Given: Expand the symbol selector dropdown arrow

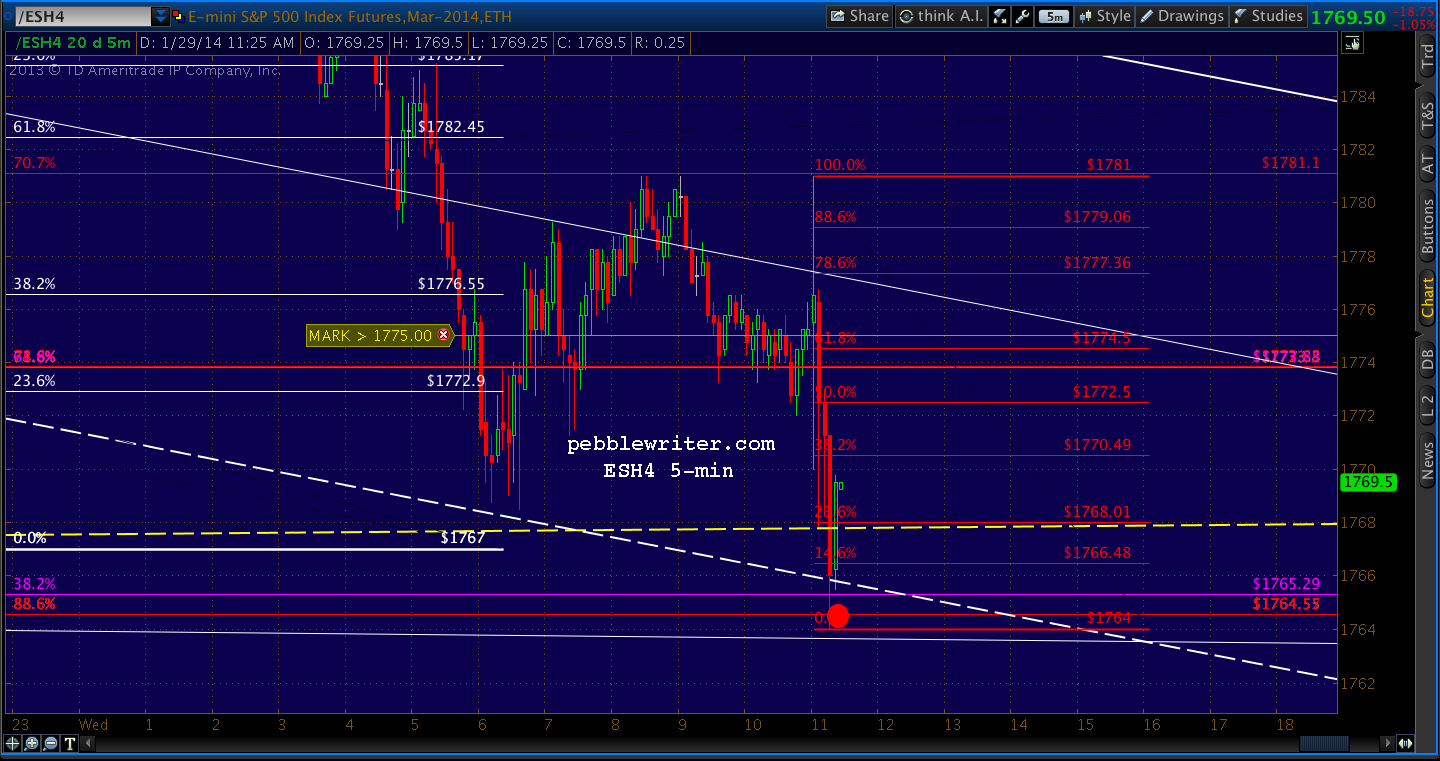Looking at the screenshot, I should [161, 16].
